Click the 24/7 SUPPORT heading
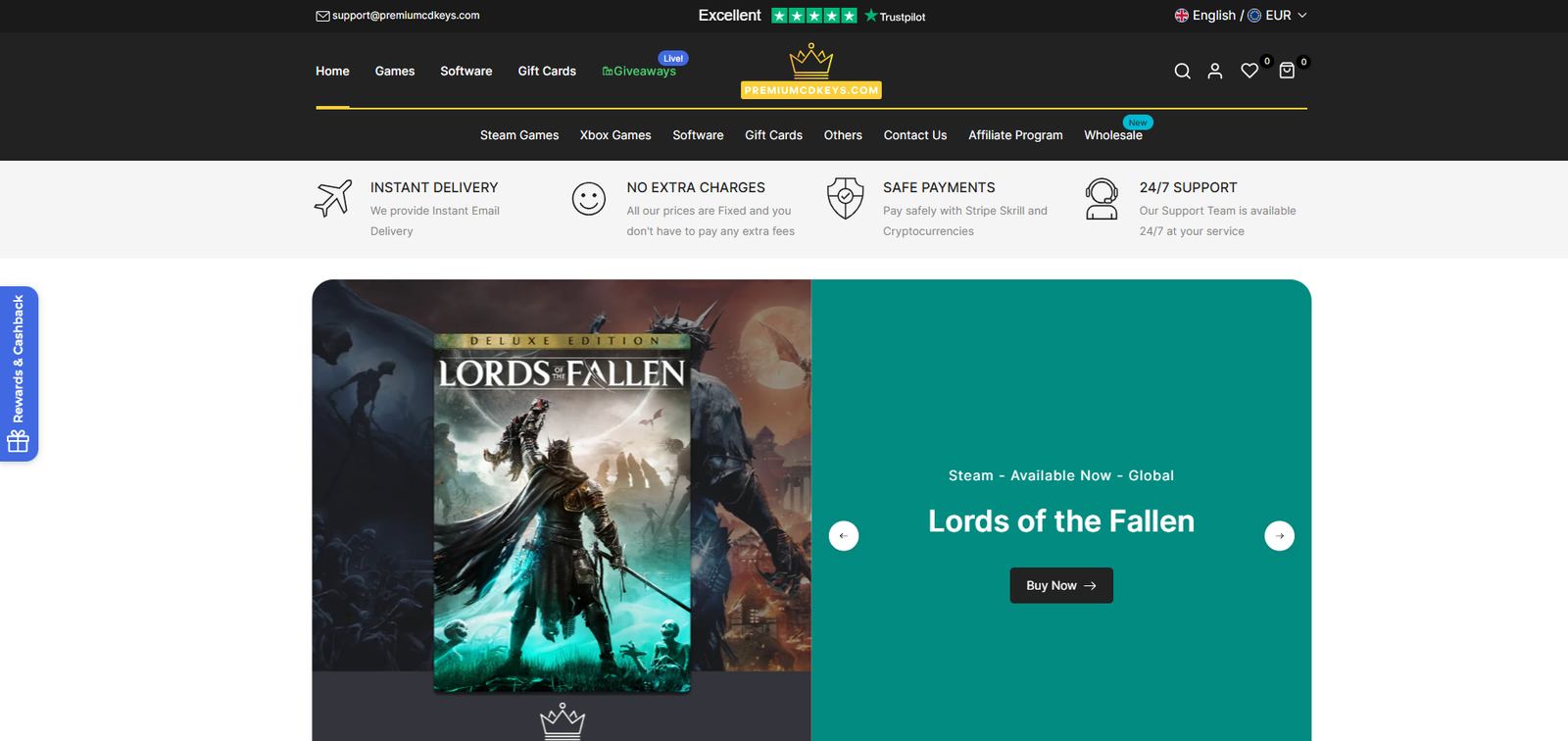 [1188, 187]
